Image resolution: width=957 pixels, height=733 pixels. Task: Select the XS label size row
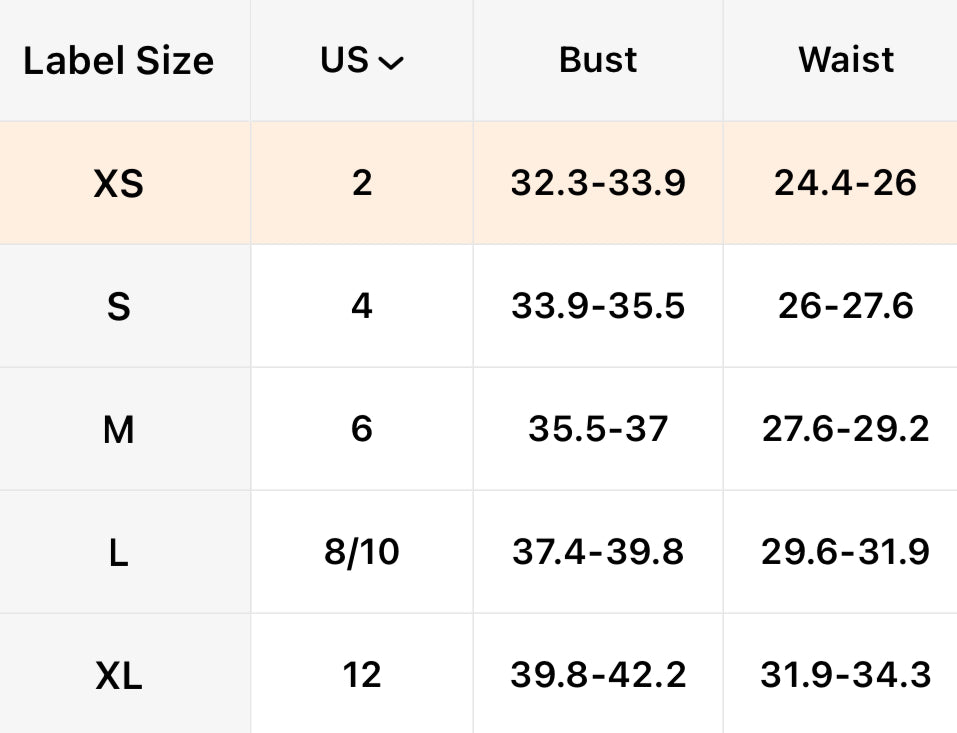(118, 184)
